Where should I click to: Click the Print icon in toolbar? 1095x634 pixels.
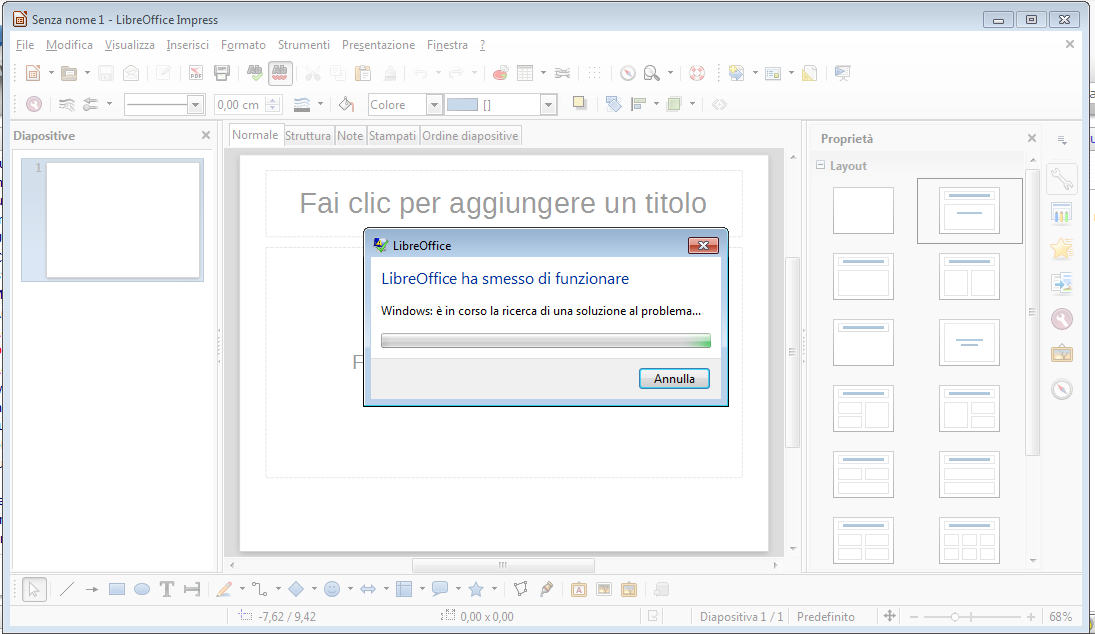[222, 73]
